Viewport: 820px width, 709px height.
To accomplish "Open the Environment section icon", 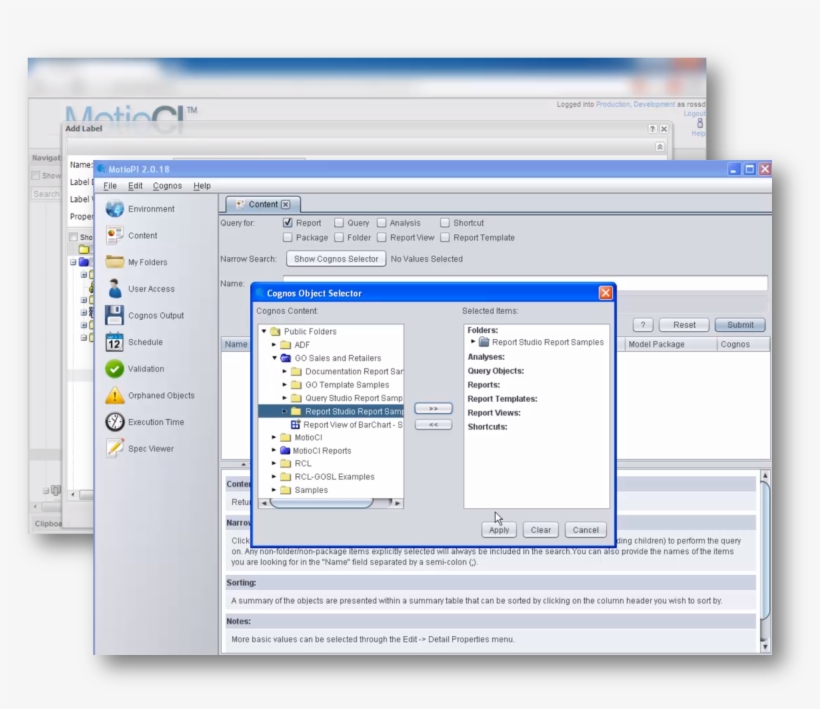I will pyautogui.click(x=115, y=209).
